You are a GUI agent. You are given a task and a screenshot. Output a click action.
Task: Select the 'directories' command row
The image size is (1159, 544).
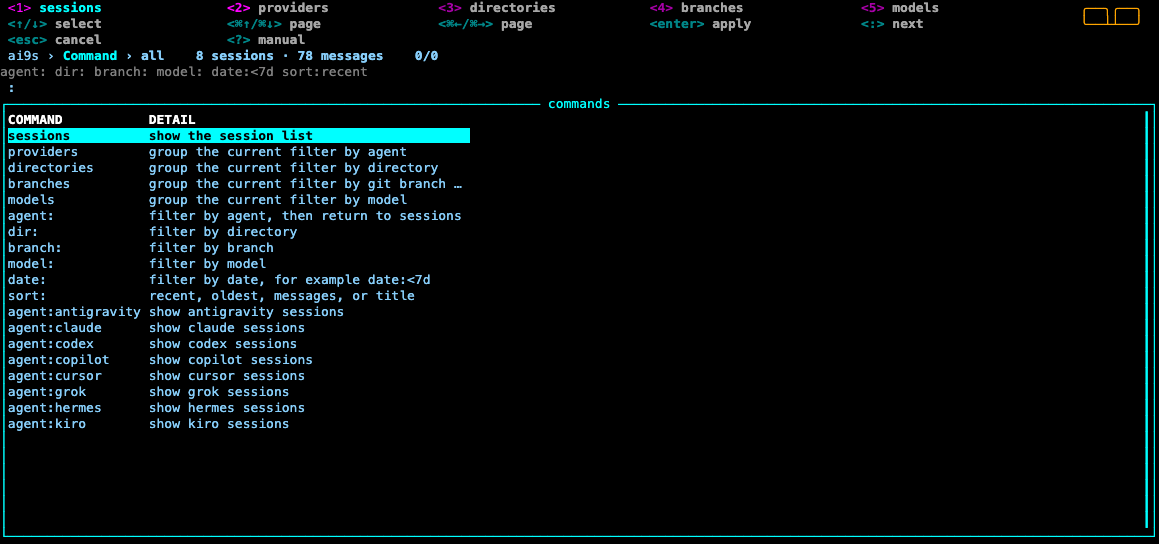pyautogui.click(x=239, y=168)
